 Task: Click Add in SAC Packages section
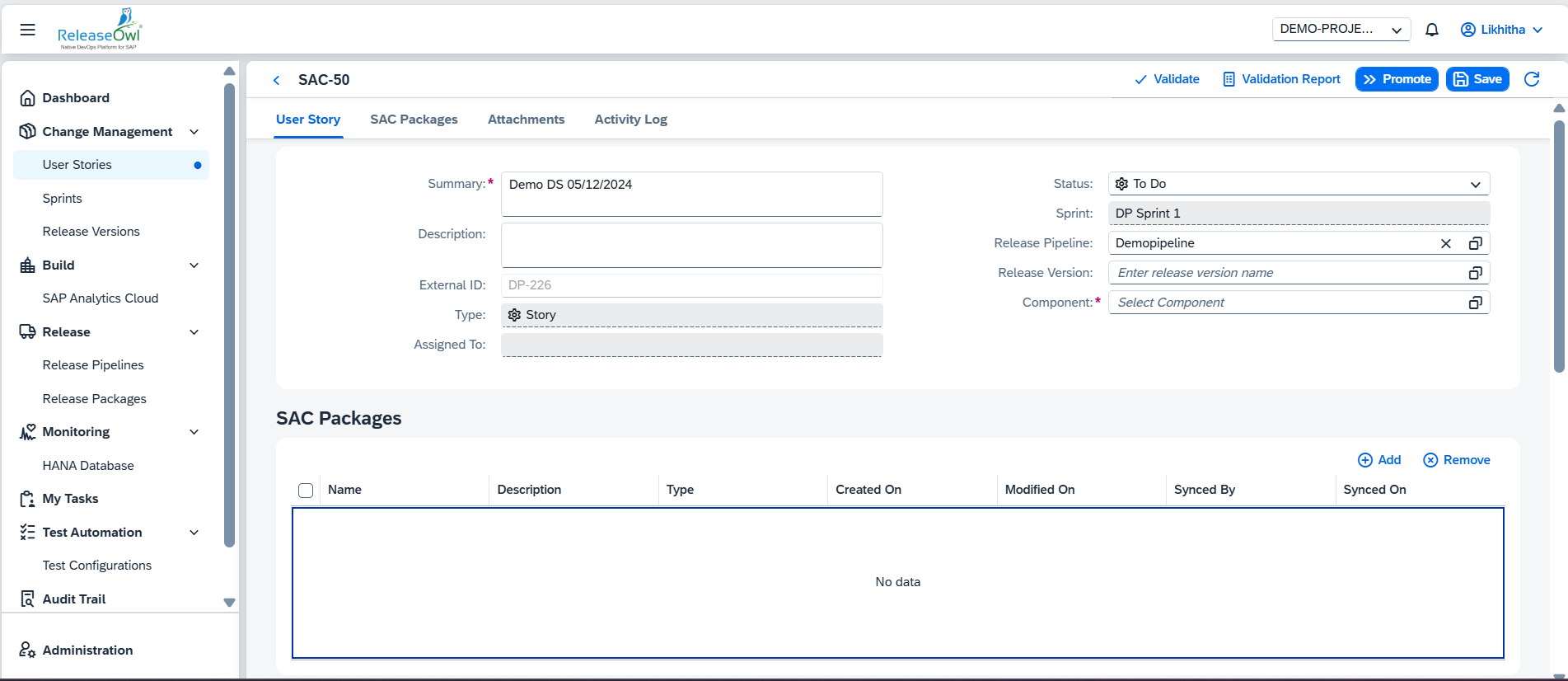click(x=1379, y=460)
